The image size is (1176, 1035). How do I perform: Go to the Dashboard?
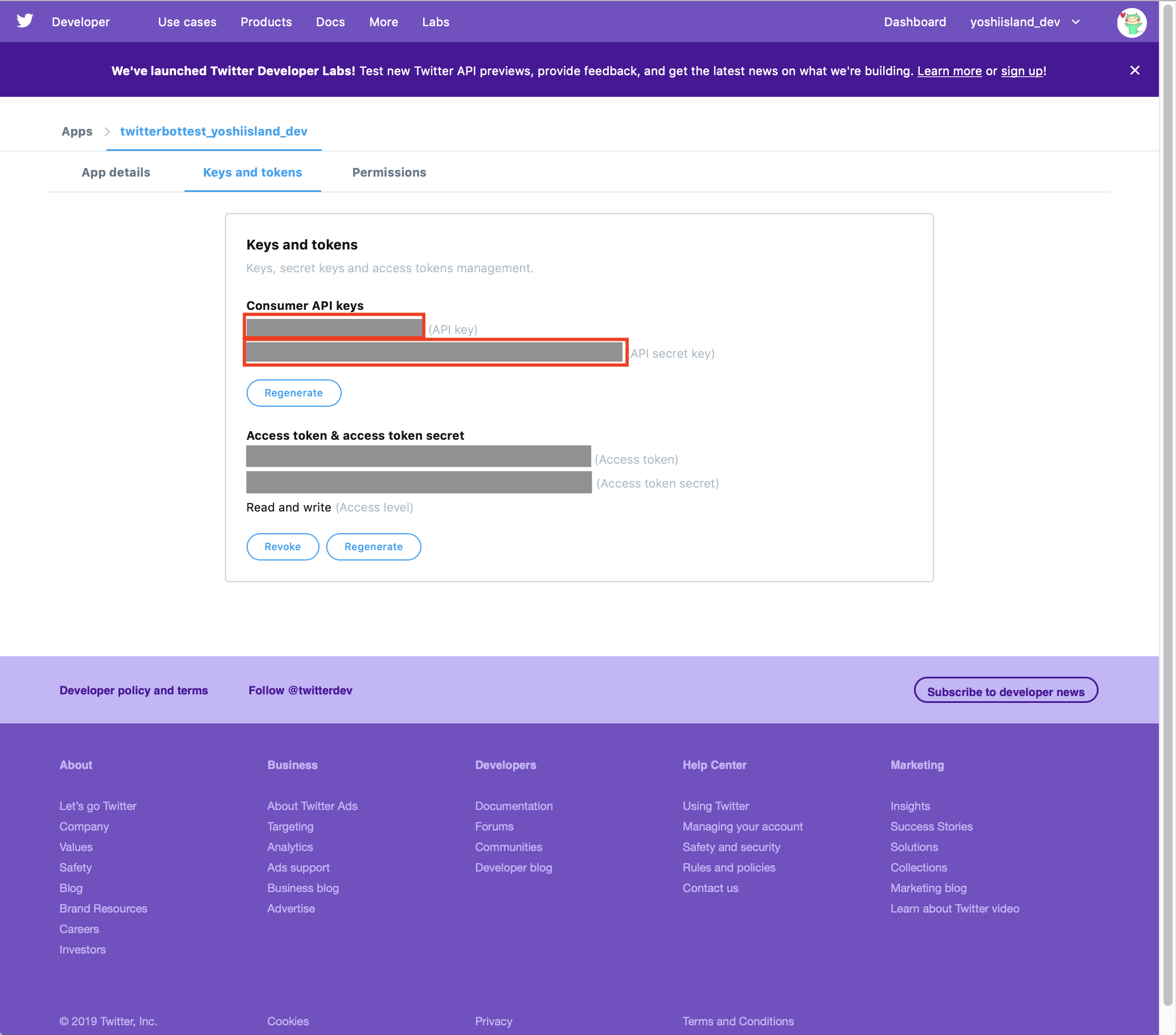click(x=914, y=22)
